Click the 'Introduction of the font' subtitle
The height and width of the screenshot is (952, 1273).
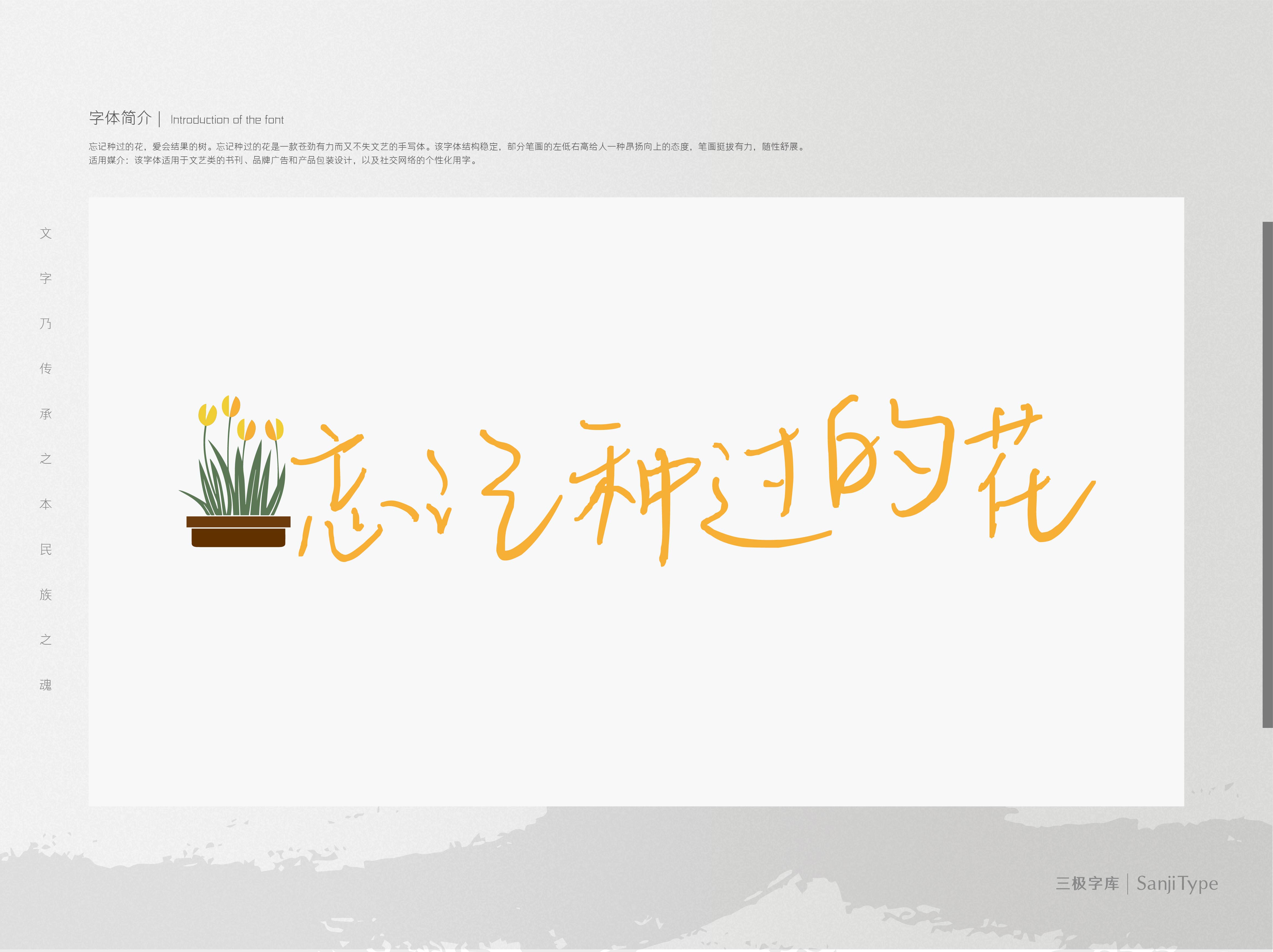click(227, 120)
